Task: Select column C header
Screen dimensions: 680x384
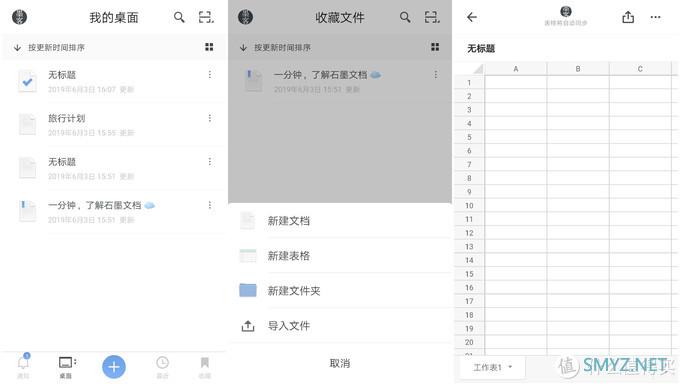Action: 640,69
